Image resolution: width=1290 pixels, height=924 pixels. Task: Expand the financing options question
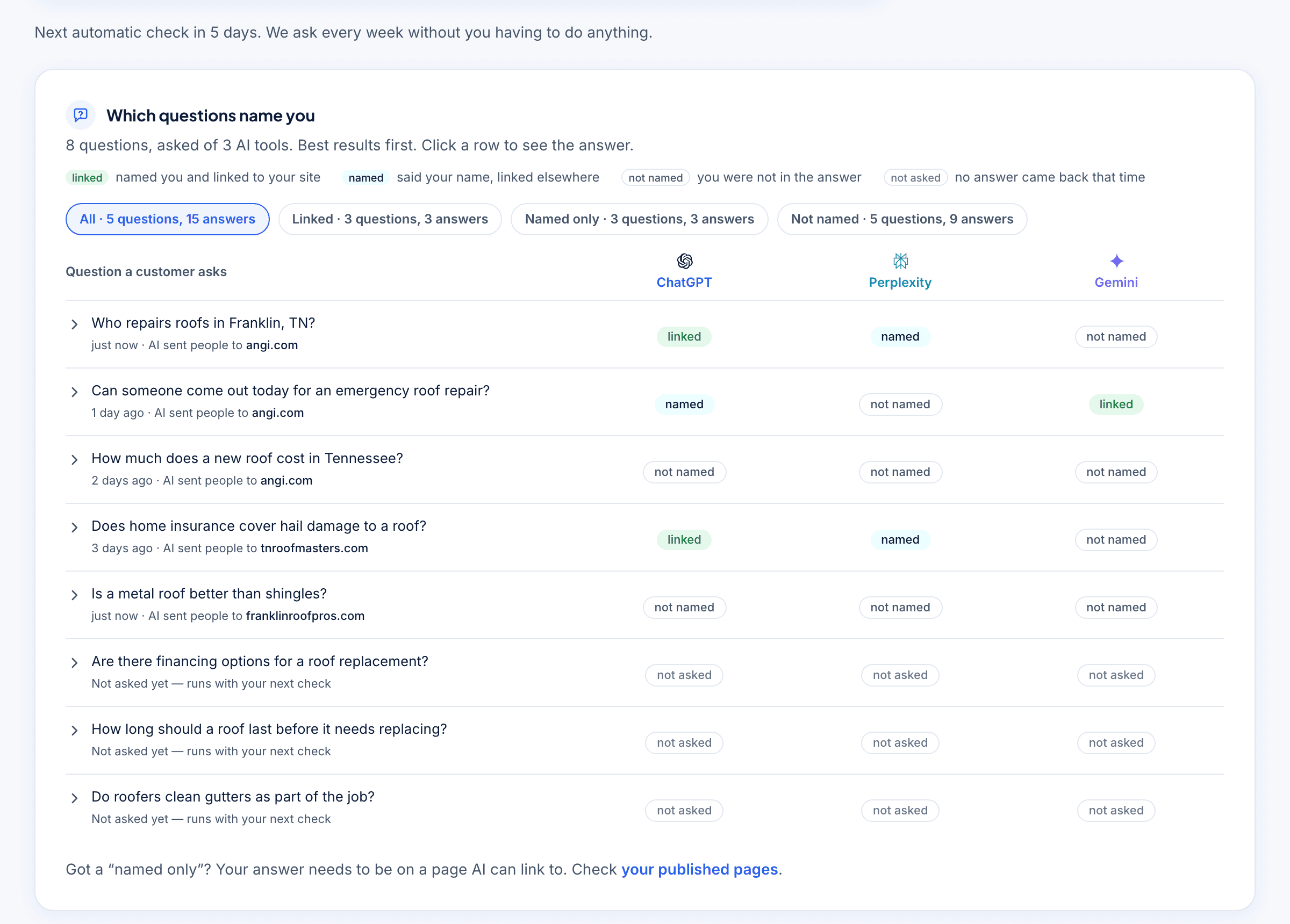point(75,662)
